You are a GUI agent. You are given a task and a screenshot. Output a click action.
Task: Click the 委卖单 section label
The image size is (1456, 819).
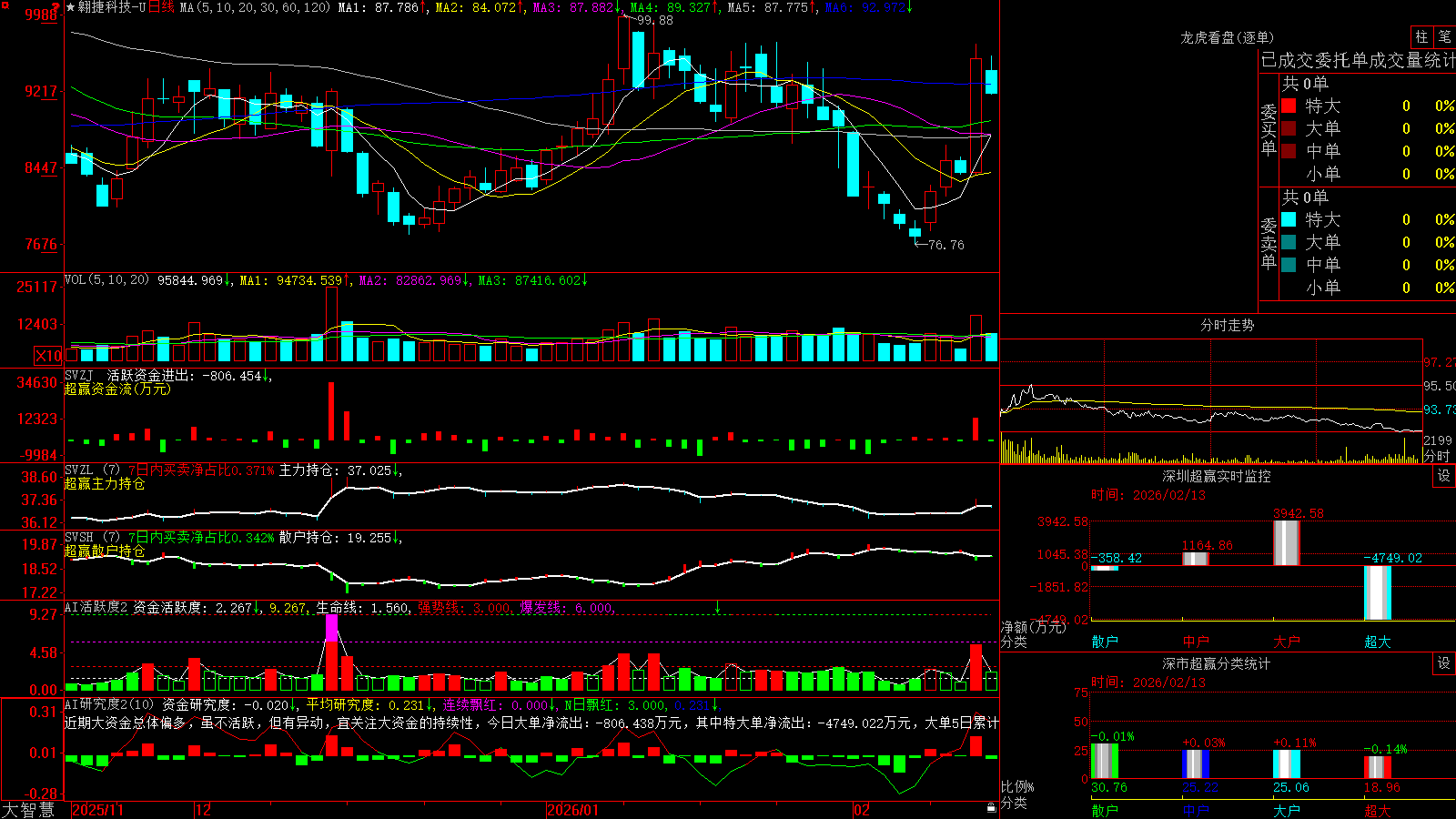1269,243
